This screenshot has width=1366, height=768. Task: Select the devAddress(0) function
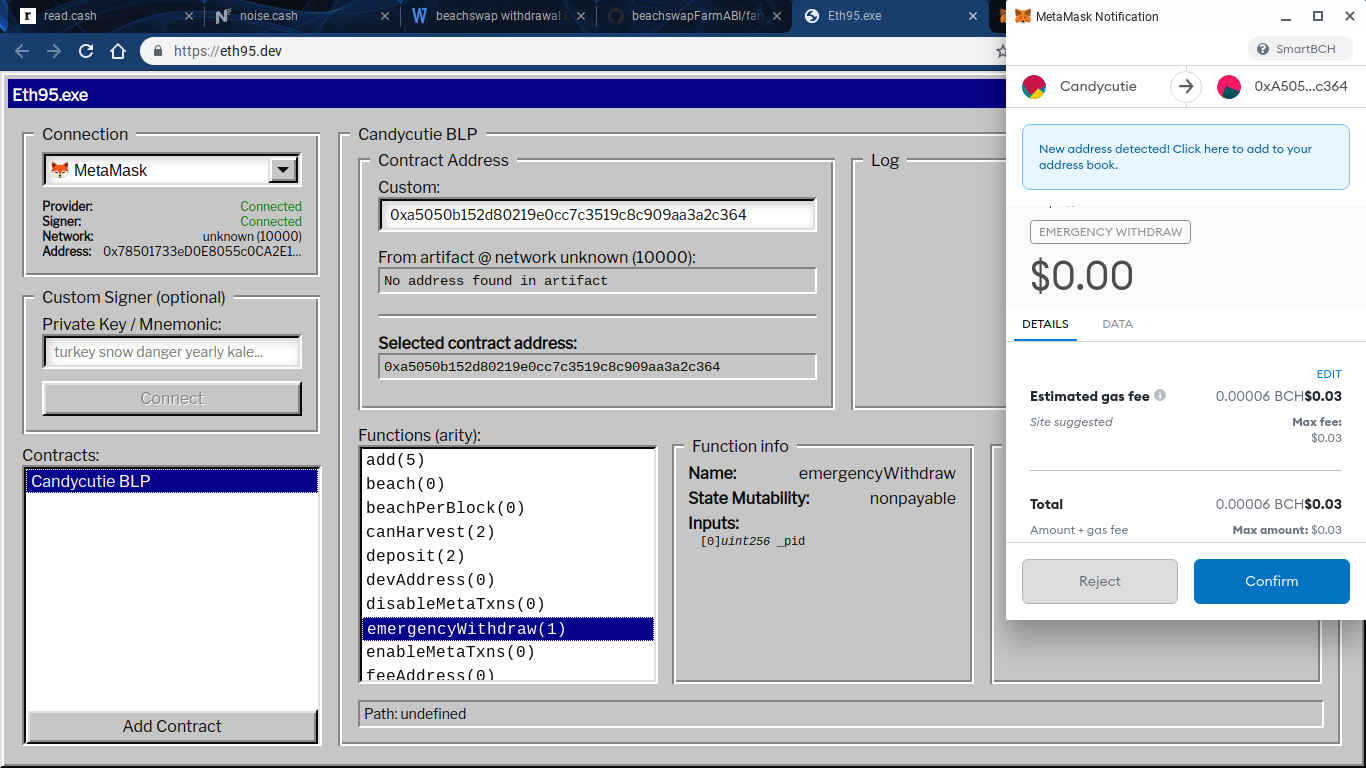[x=507, y=580]
